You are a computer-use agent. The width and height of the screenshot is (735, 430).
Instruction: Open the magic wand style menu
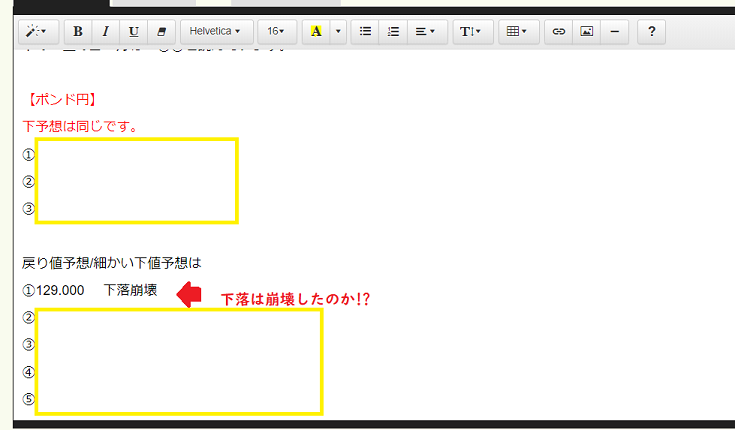pyautogui.click(x=38, y=31)
